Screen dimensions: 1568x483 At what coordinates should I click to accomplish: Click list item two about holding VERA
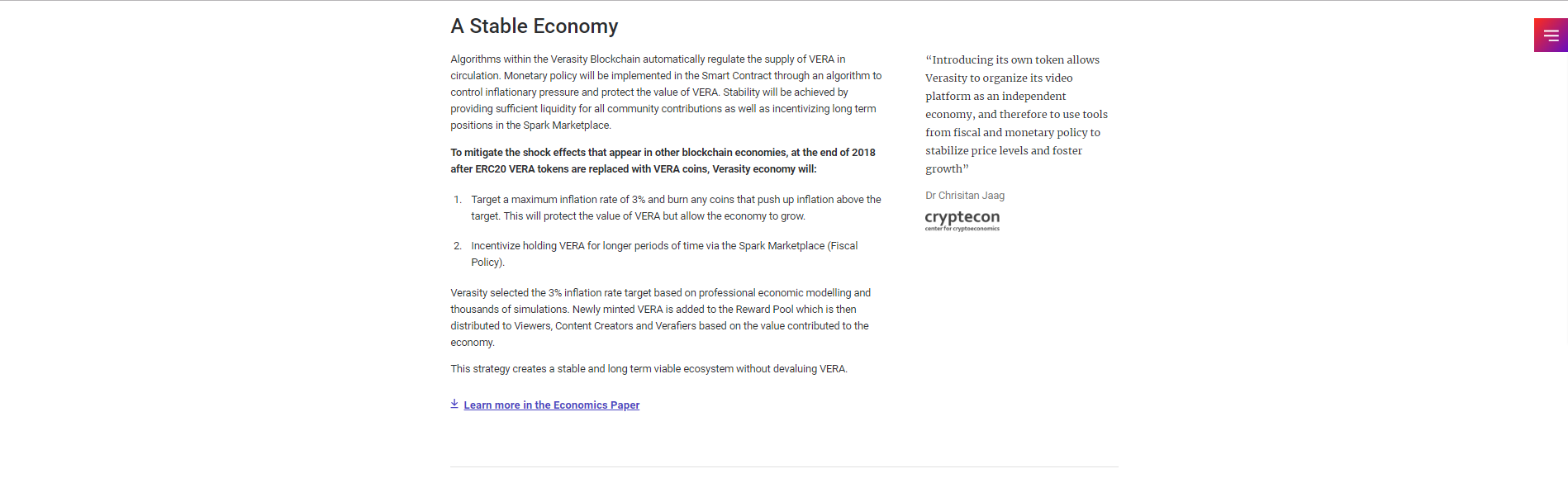[664, 254]
